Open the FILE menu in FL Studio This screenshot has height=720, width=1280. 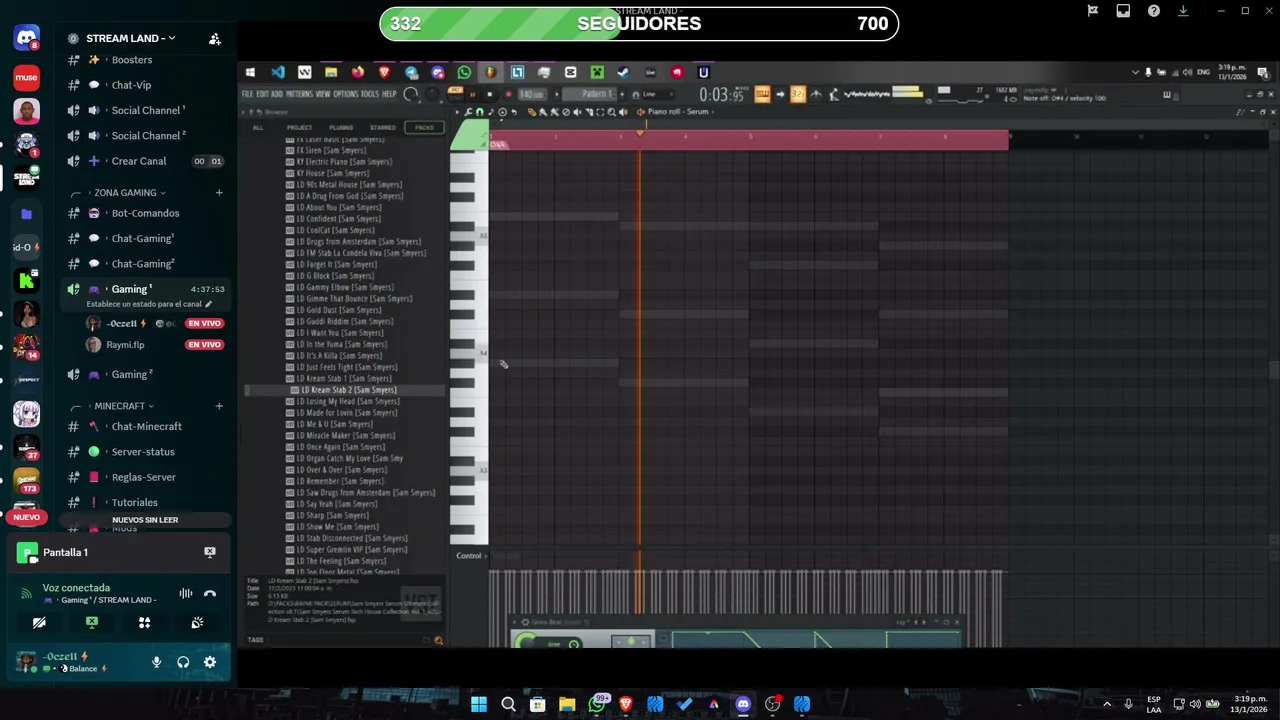tap(247, 94)
